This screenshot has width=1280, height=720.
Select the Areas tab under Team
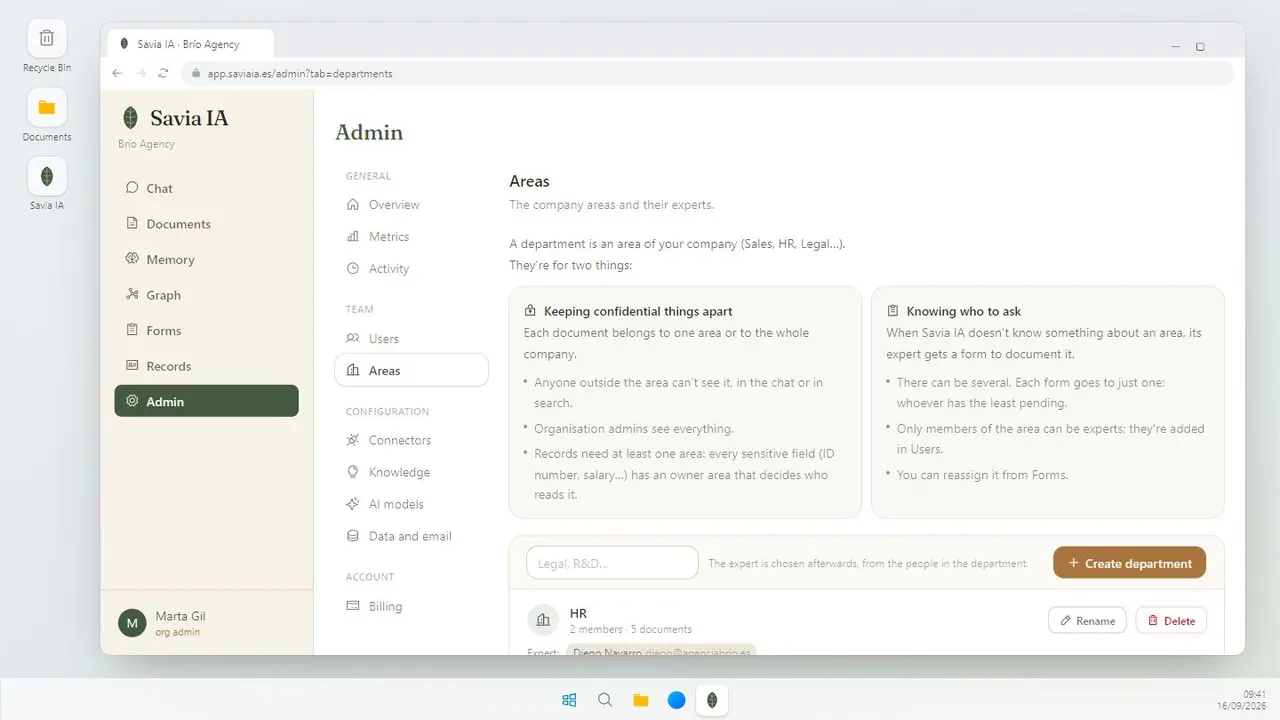(411, 370)
